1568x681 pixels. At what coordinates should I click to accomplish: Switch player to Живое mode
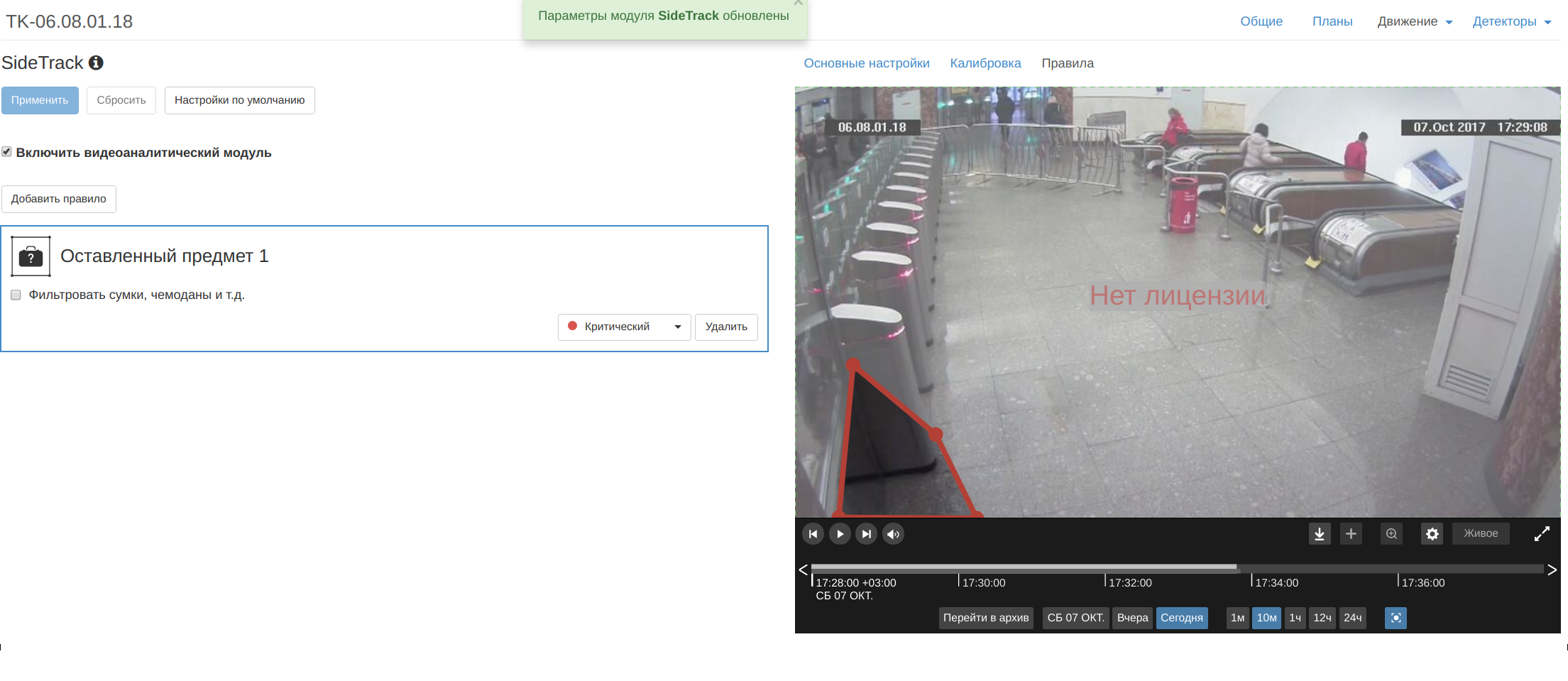coord(1481,533)
